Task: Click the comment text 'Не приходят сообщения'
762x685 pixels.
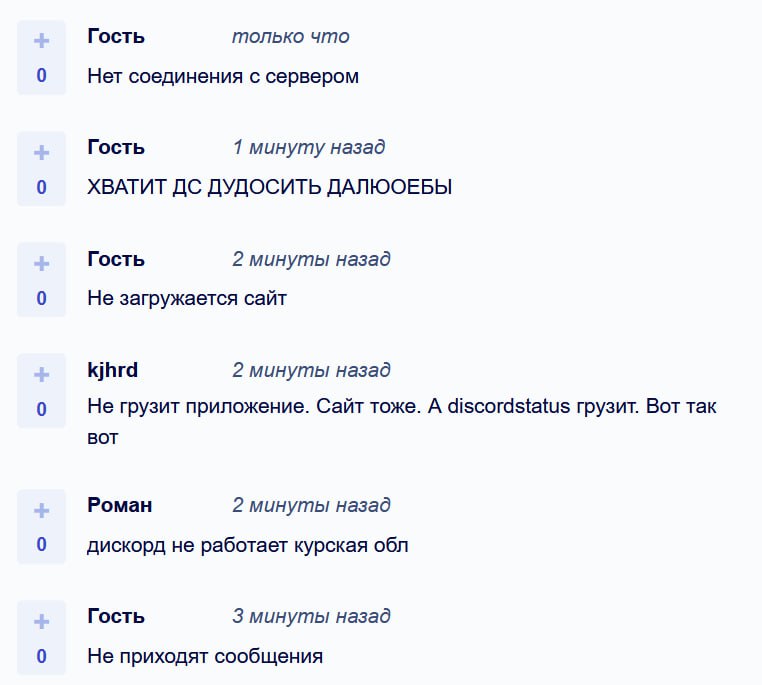Action: (x=205, y=656)
